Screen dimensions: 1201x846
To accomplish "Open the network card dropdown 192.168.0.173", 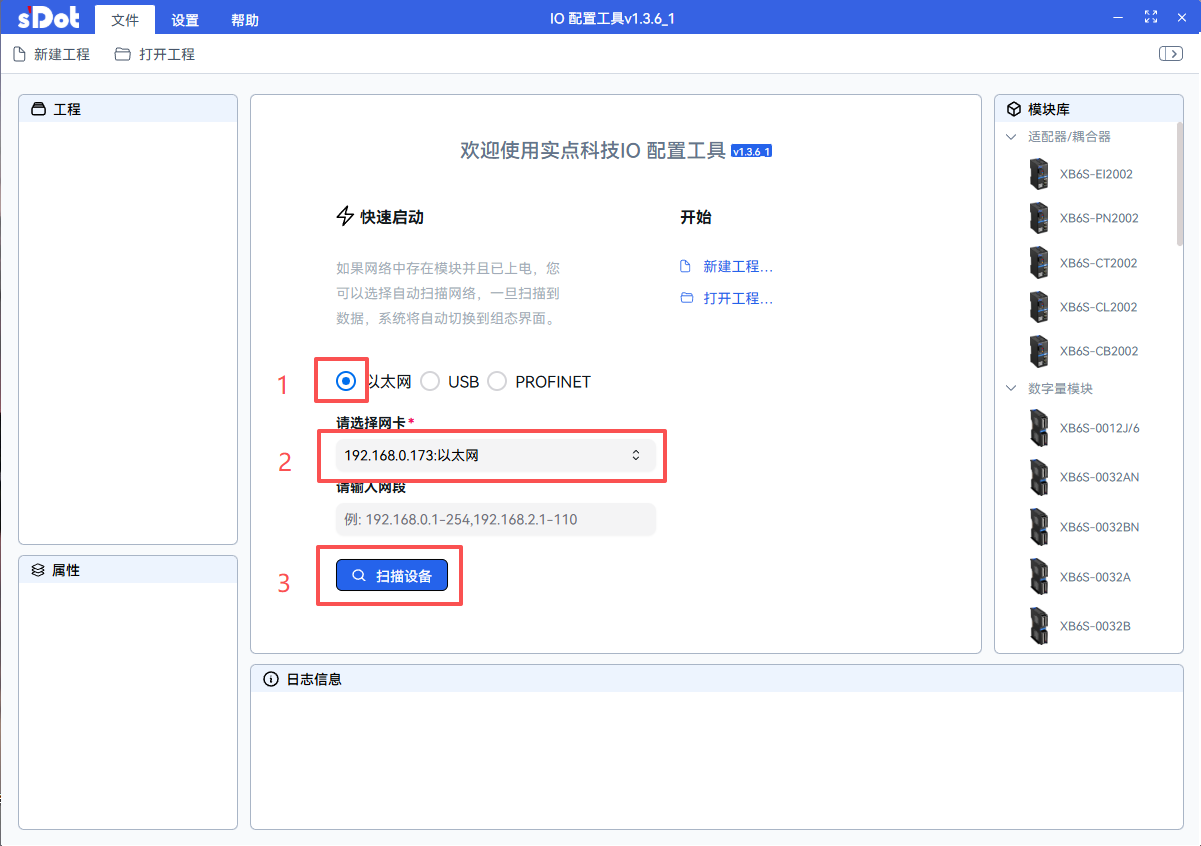I will (491, 456).
